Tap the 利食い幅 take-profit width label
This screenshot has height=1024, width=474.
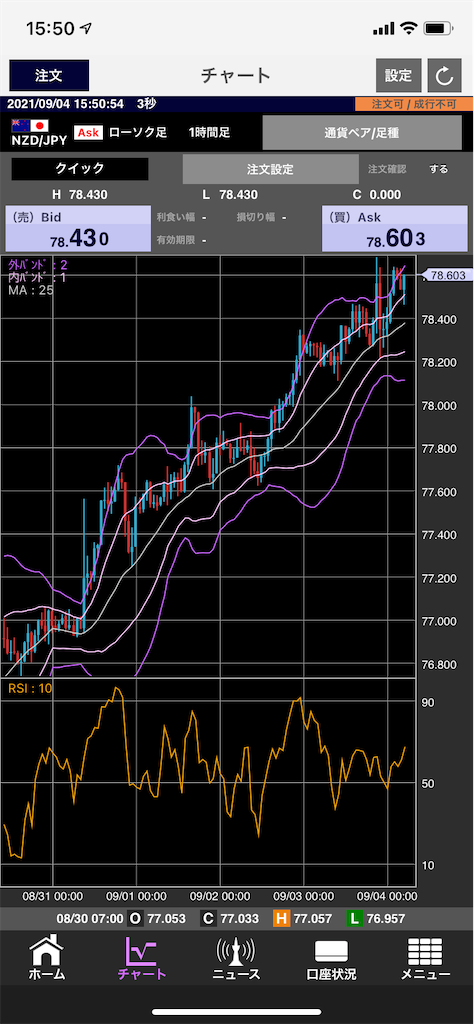[x=176, y=217]
